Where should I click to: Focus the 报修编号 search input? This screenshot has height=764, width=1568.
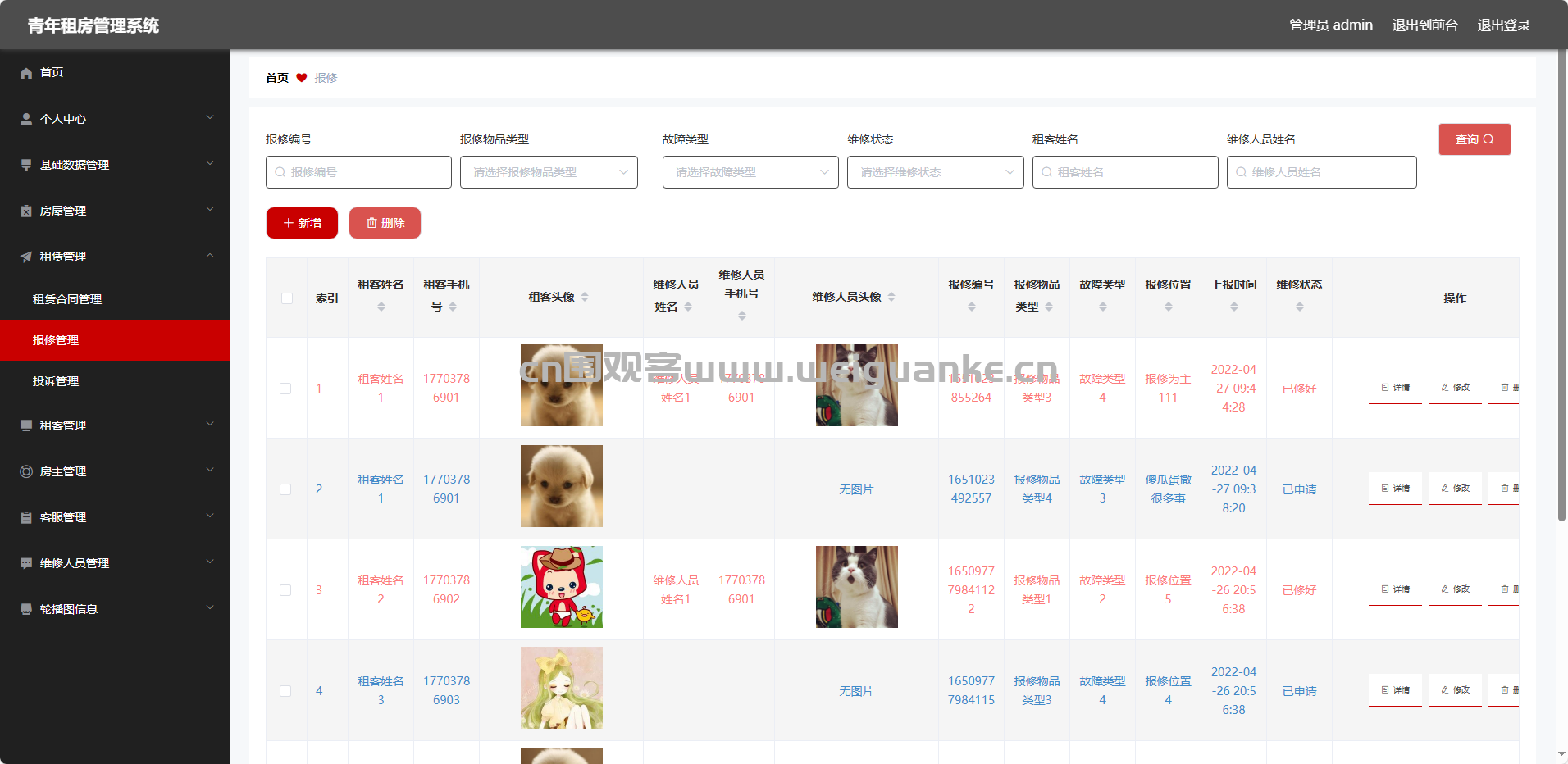pyautogui.click(x=358, y=172)
